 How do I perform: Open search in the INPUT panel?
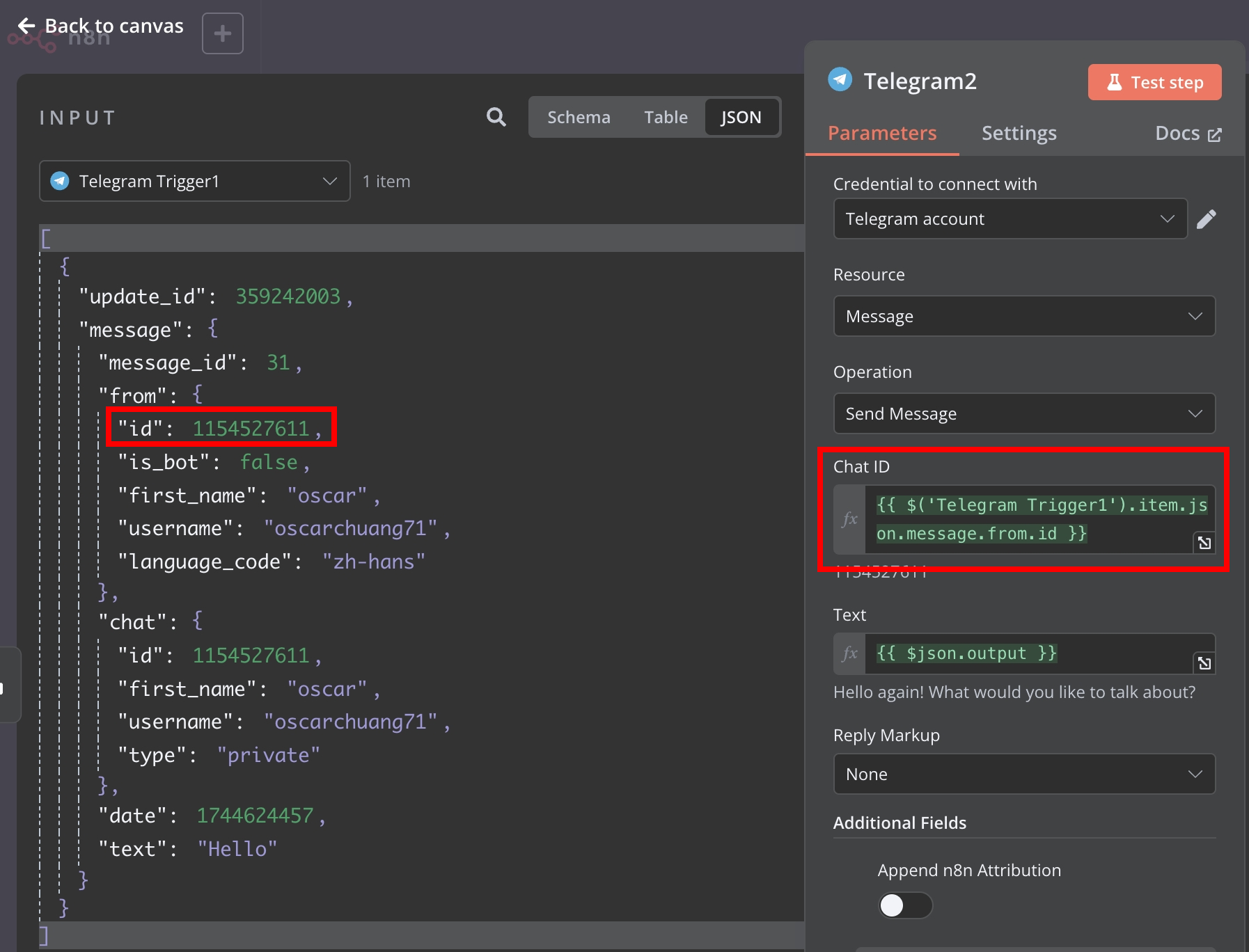496,117
